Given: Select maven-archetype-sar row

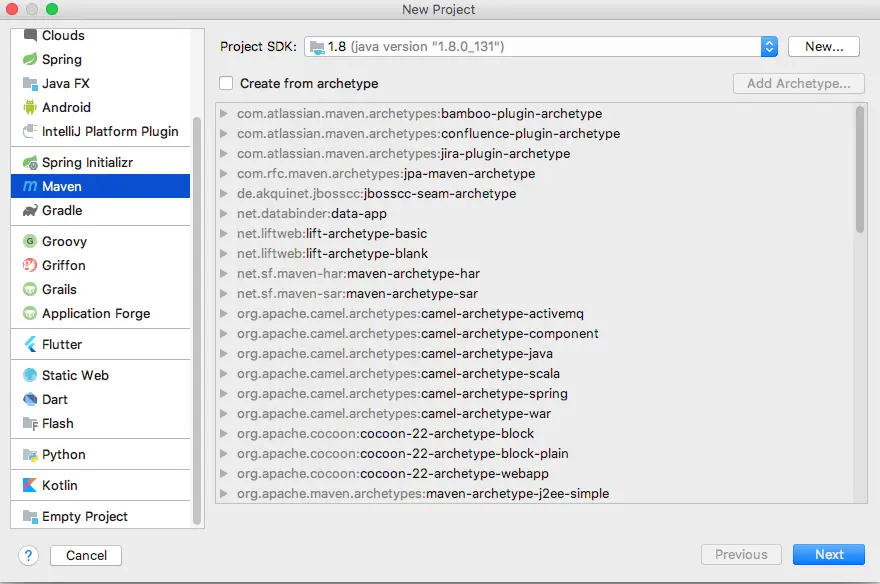Looking at the screenshot, I should tap(536, 293).
